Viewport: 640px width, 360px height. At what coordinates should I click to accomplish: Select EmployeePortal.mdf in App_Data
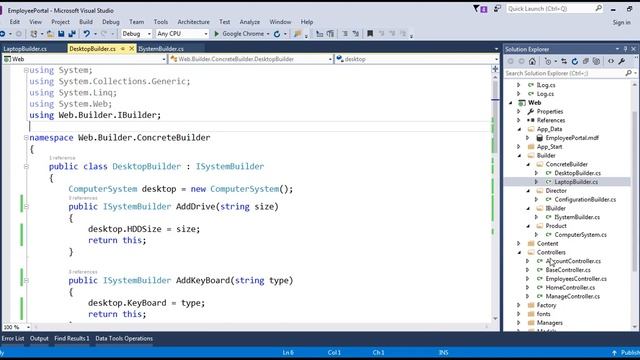pos(572,138)
